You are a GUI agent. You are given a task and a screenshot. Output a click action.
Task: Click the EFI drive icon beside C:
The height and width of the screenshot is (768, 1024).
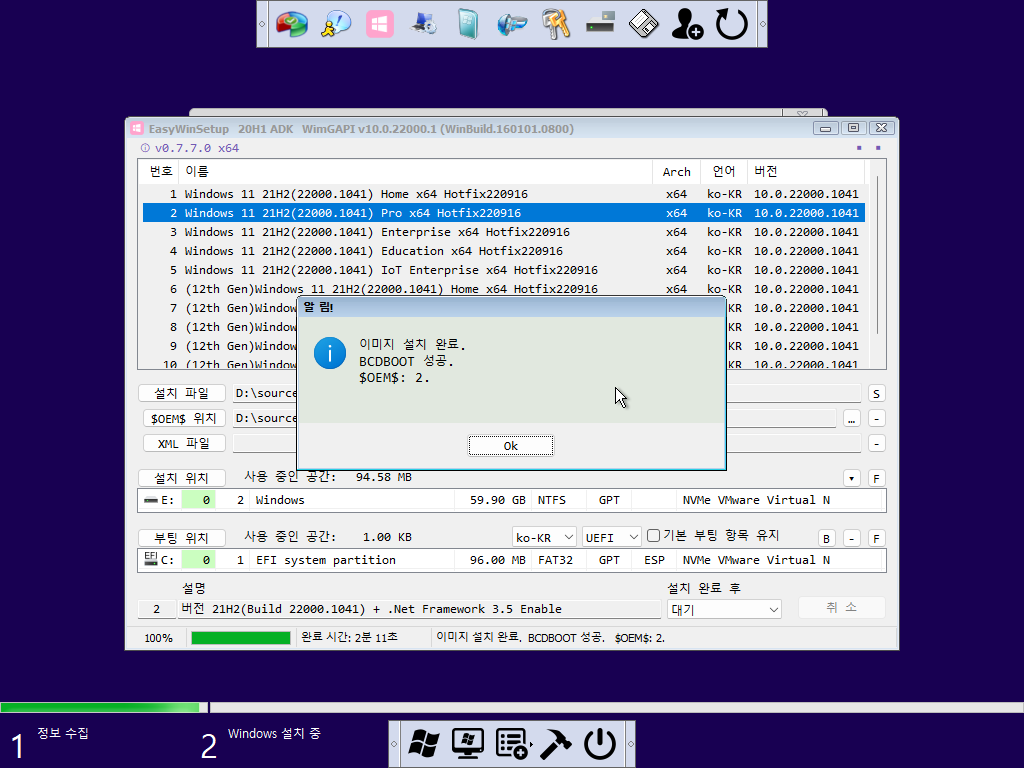click(151, 558)
